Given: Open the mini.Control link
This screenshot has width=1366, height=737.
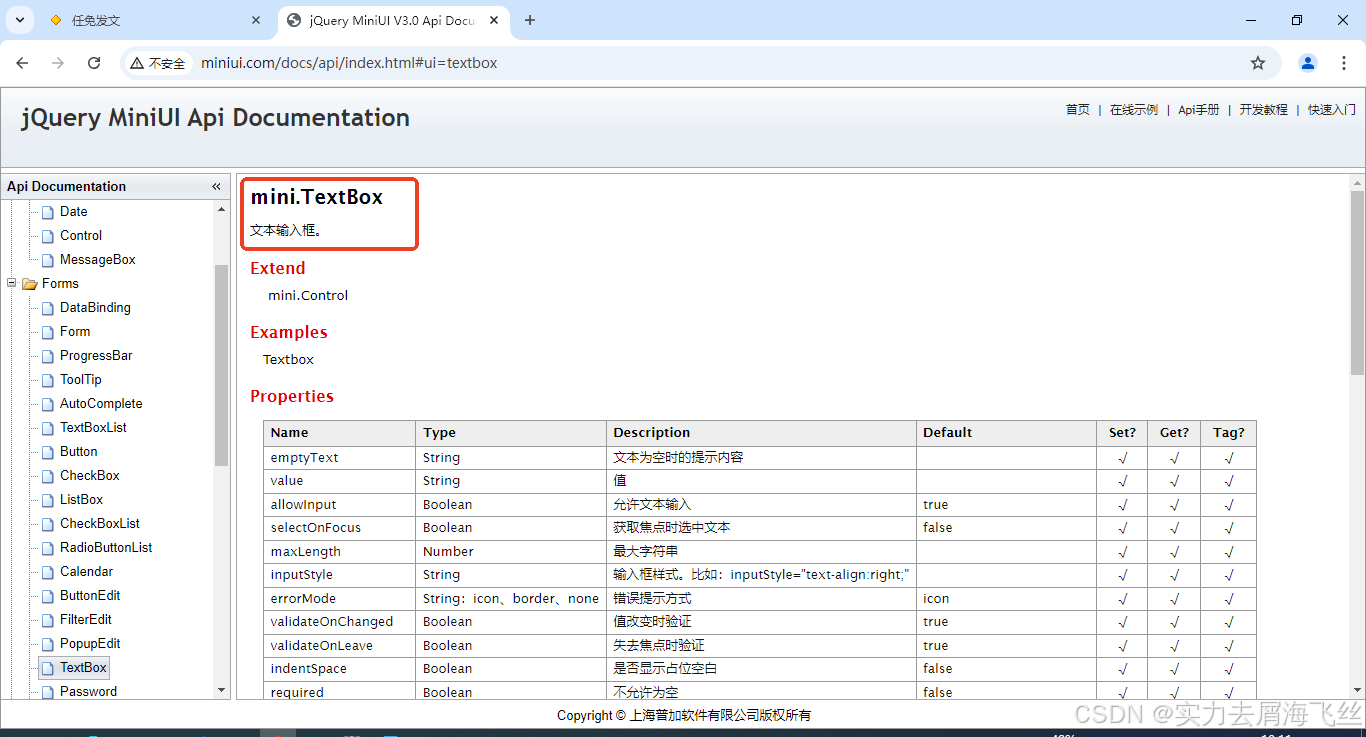Looking at the screenshot, I should pyautogui.click(x=308, y=295).
